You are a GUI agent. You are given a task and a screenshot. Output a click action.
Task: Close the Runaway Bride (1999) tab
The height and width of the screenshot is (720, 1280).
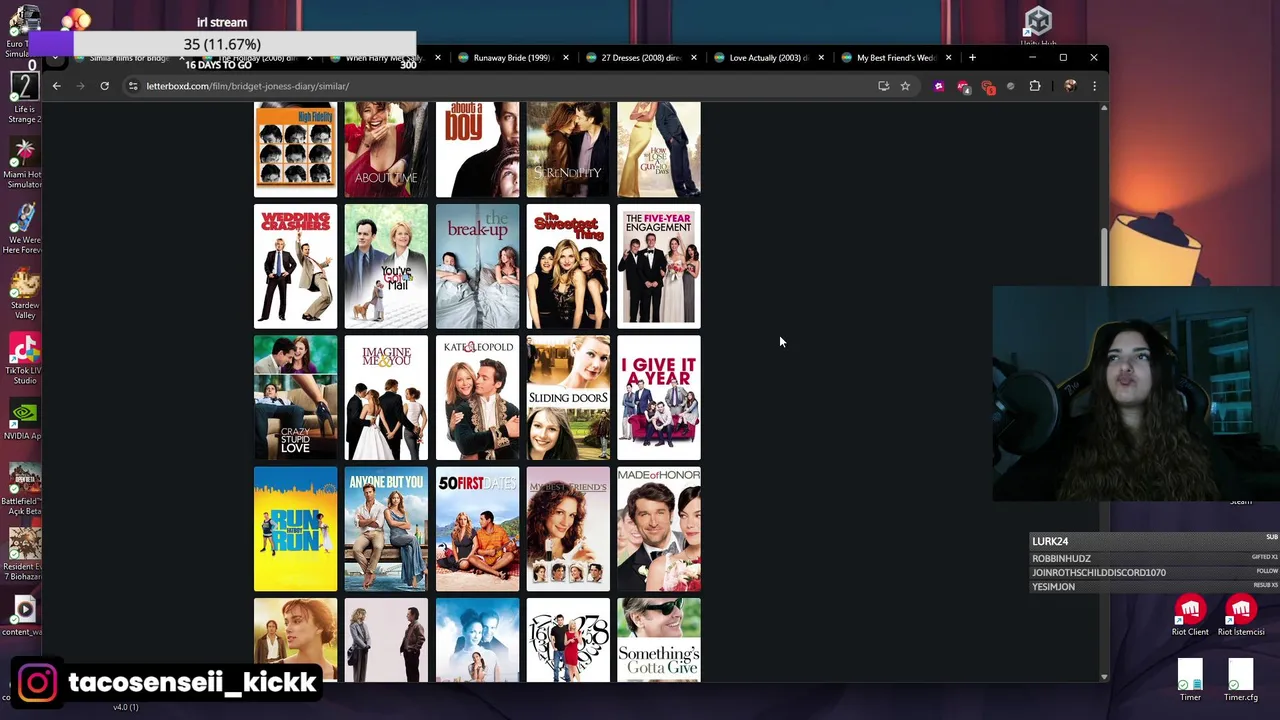(x=565, y=57)
